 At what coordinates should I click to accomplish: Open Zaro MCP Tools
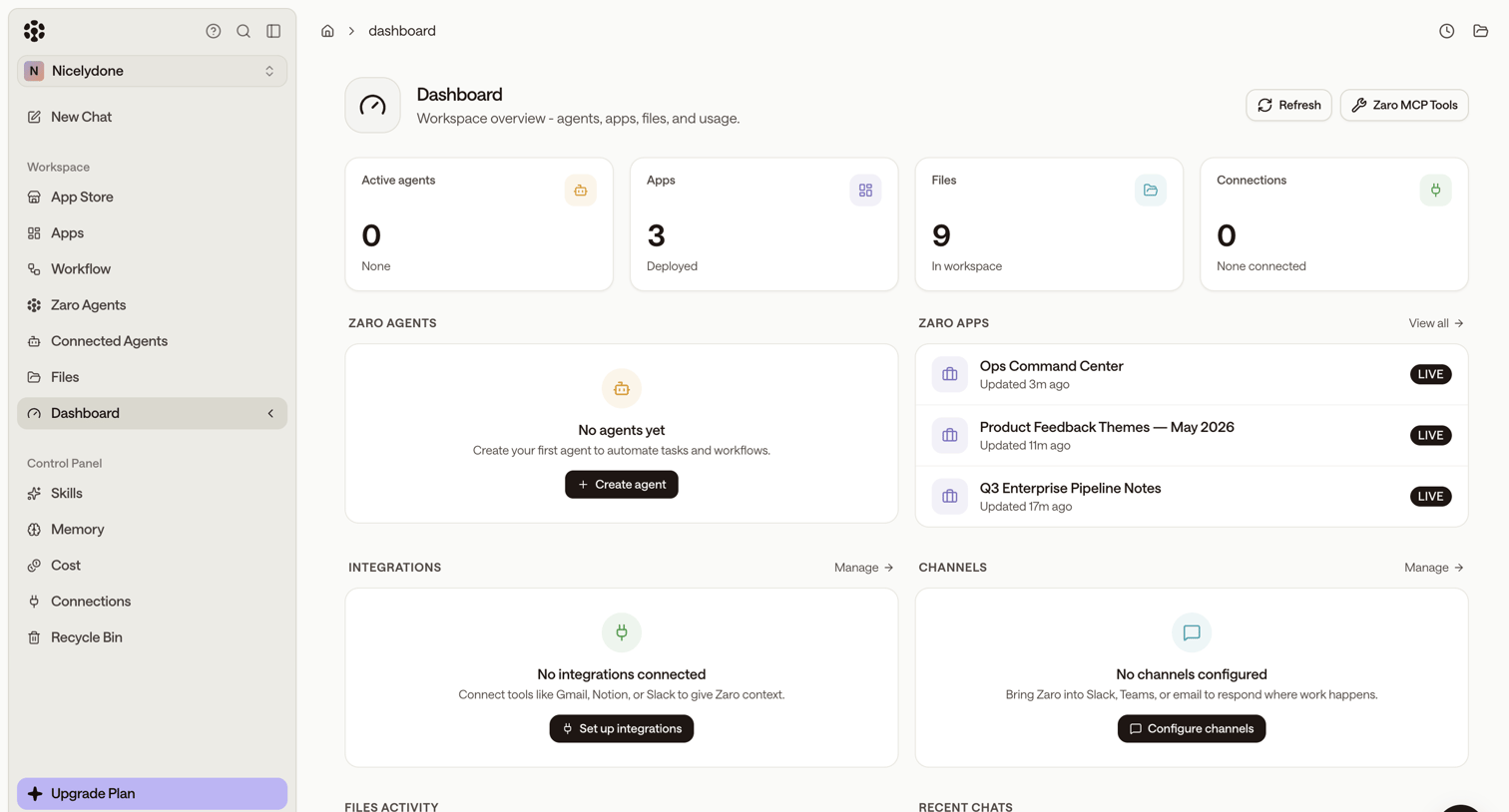1403,105
